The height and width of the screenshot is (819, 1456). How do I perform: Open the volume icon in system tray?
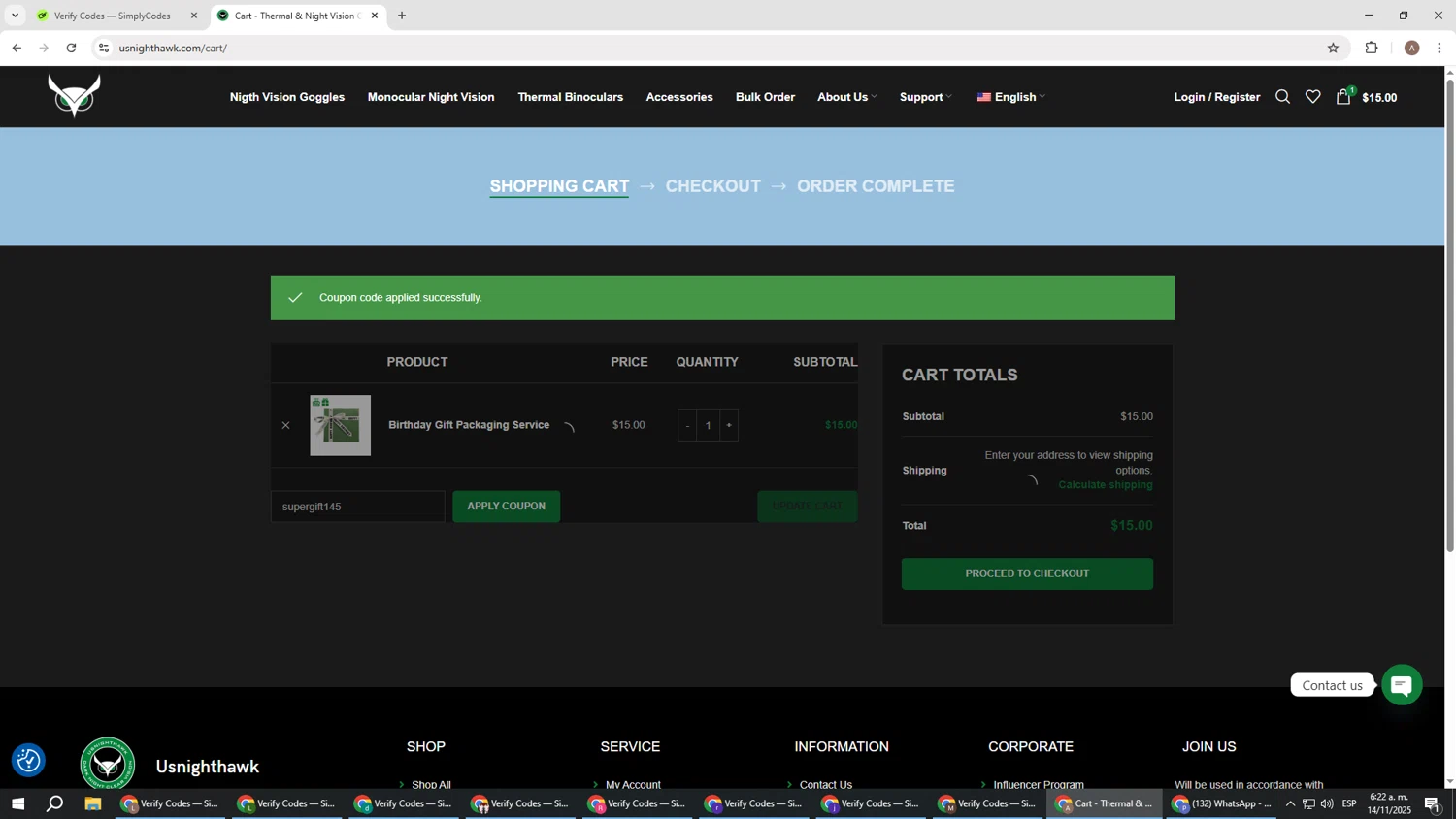(1327, 803)
